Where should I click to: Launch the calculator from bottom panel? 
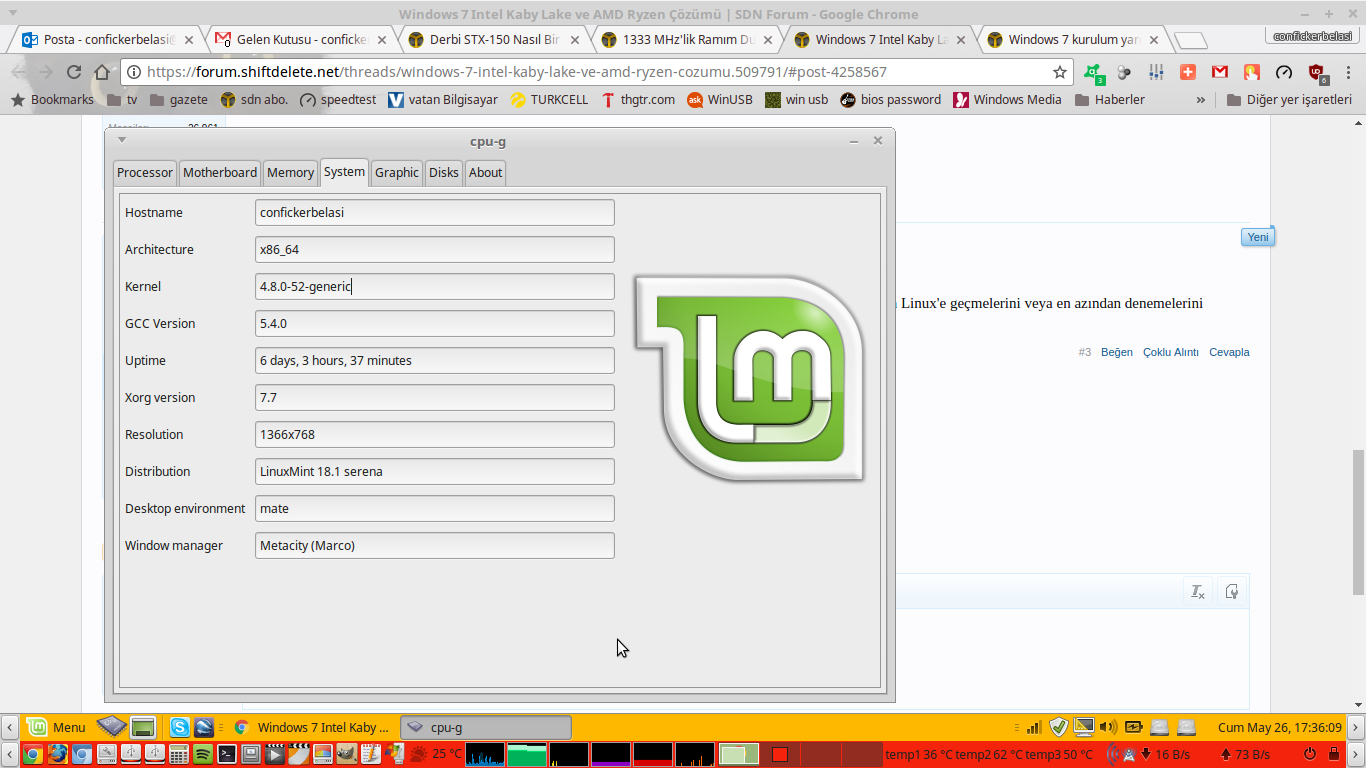[179, 754]
